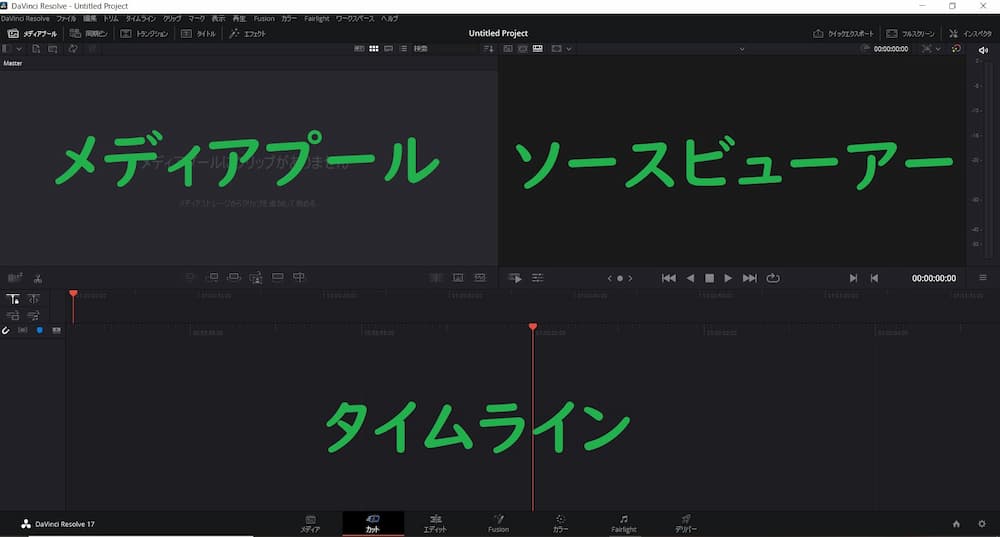
Task: Switch media pool to metadata view
Action: tap(359, 48)
